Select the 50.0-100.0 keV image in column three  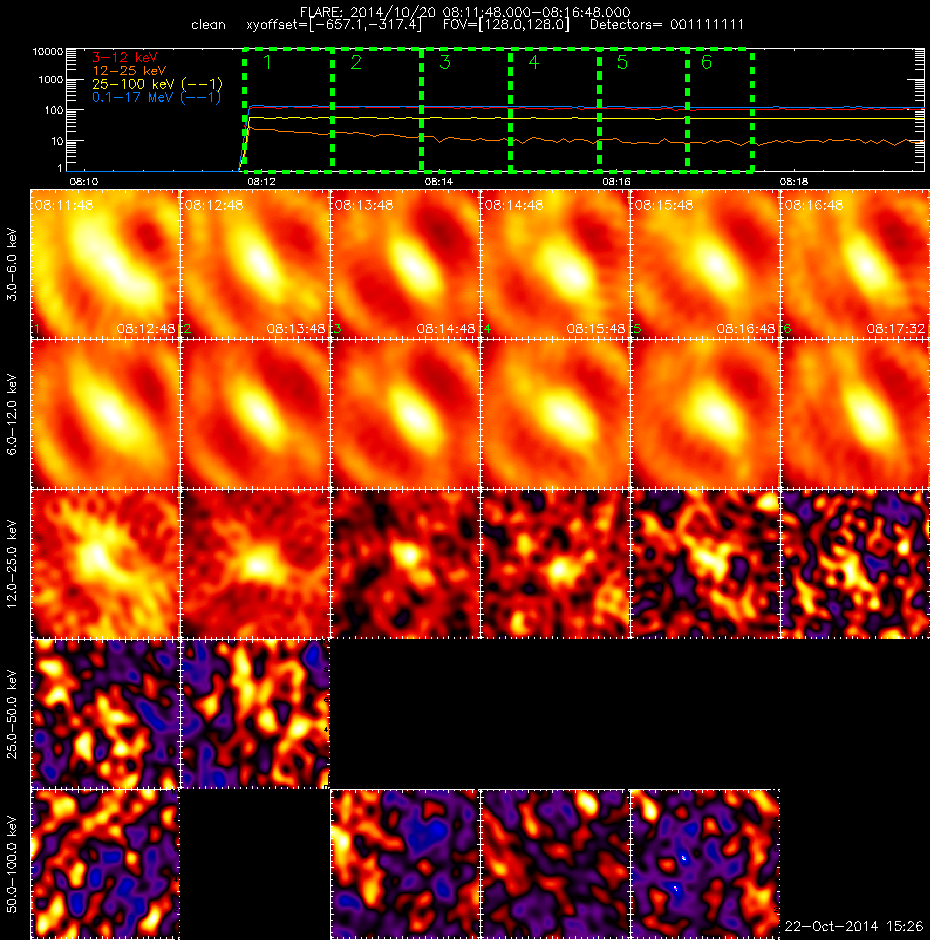405,864
